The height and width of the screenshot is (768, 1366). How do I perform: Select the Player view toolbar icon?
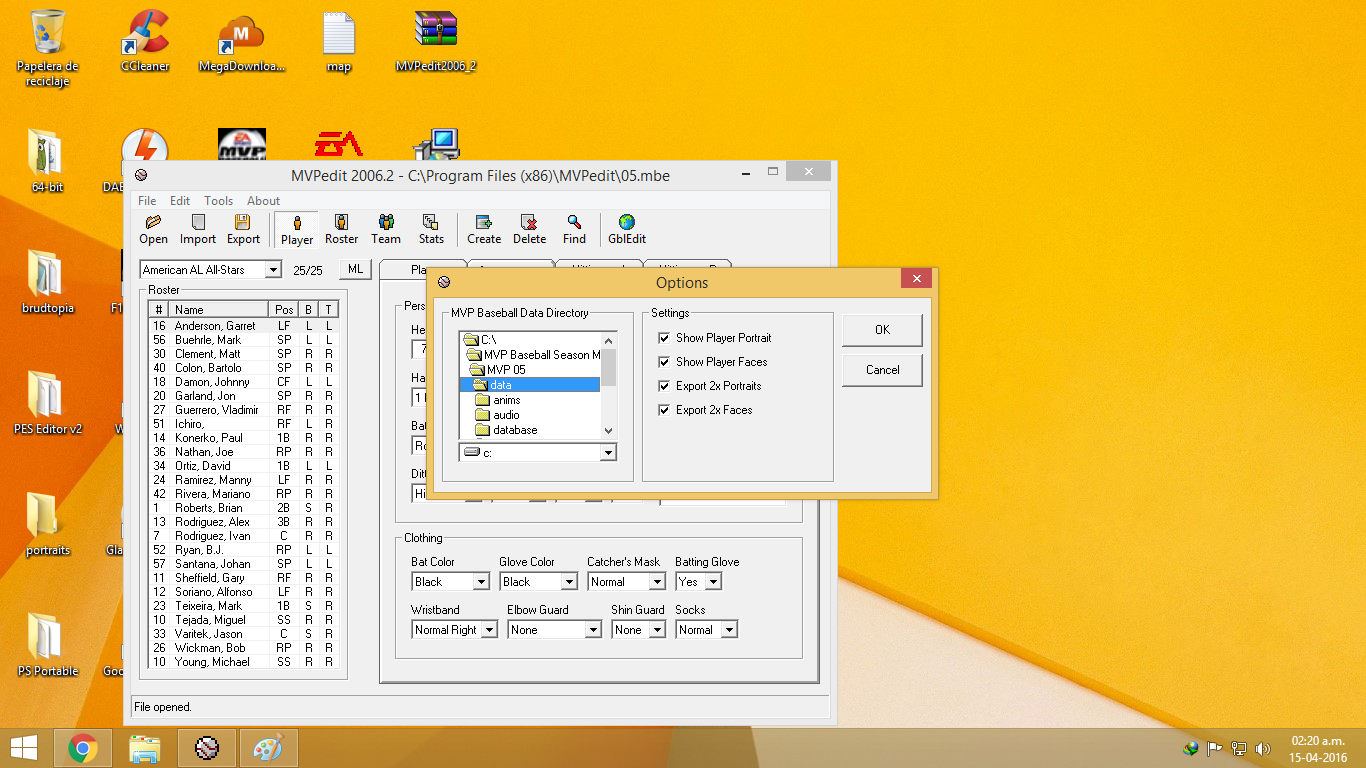297,229
